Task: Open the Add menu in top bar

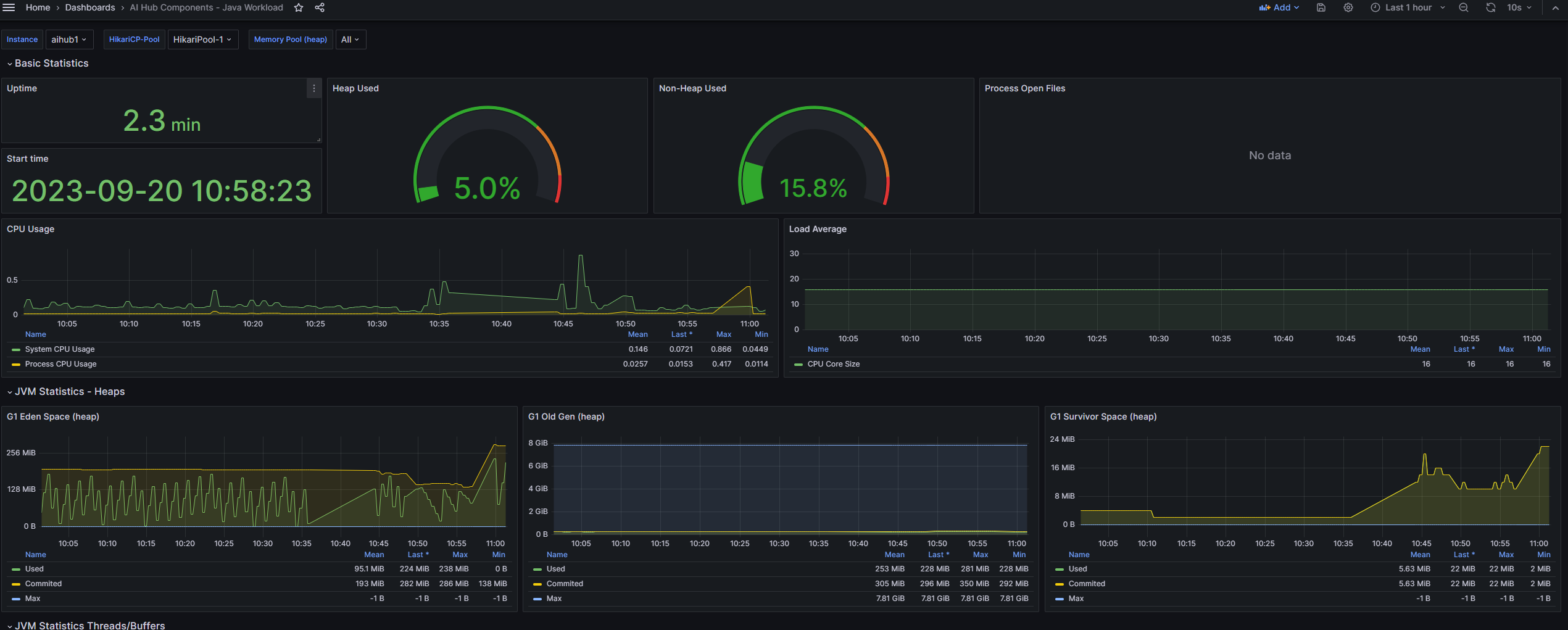Action: coord(1279,7)
